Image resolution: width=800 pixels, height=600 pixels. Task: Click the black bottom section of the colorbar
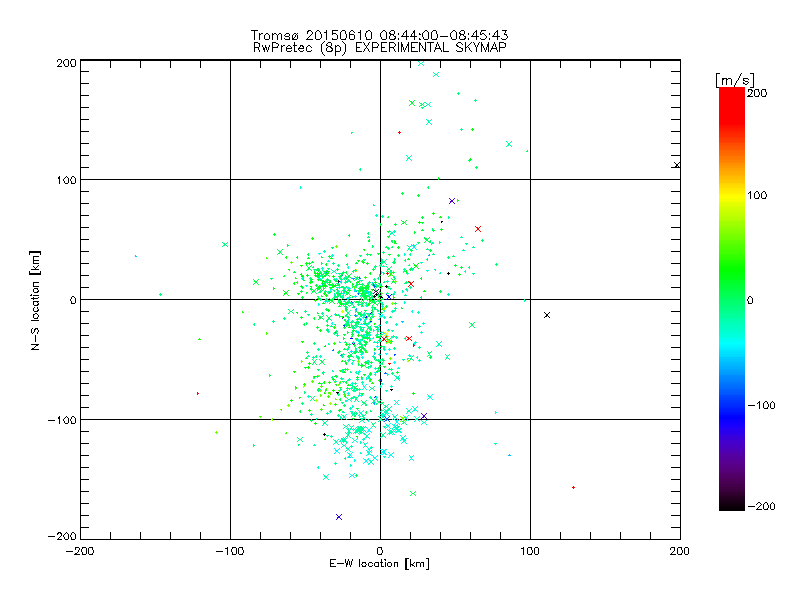(x=732, y=503)
